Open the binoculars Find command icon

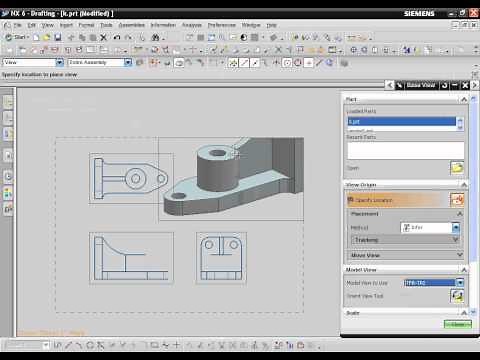tap(155, 38)
